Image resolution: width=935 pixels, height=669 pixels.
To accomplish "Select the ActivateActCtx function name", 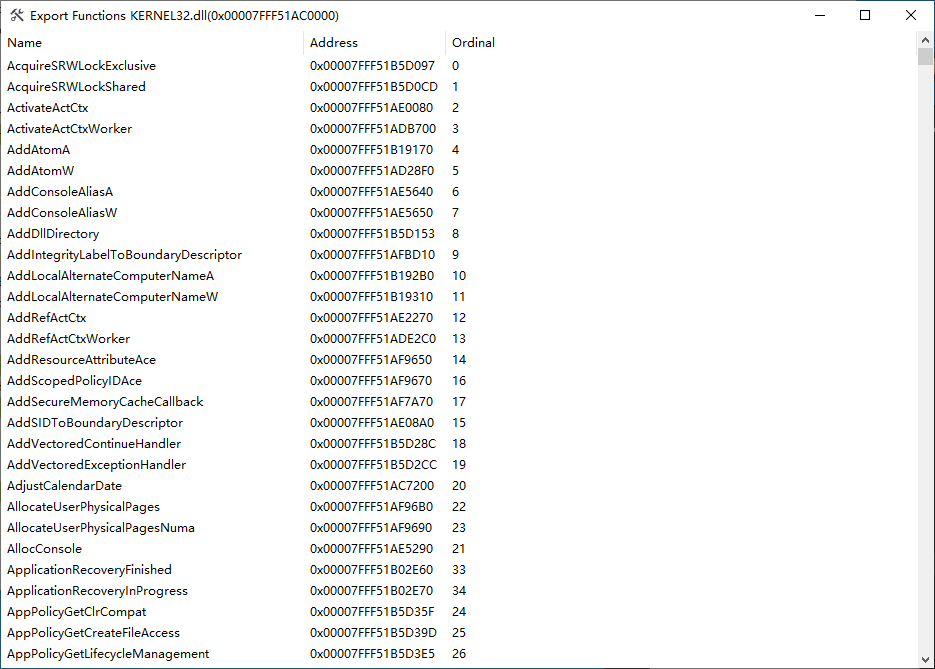I will pos(48,108).
